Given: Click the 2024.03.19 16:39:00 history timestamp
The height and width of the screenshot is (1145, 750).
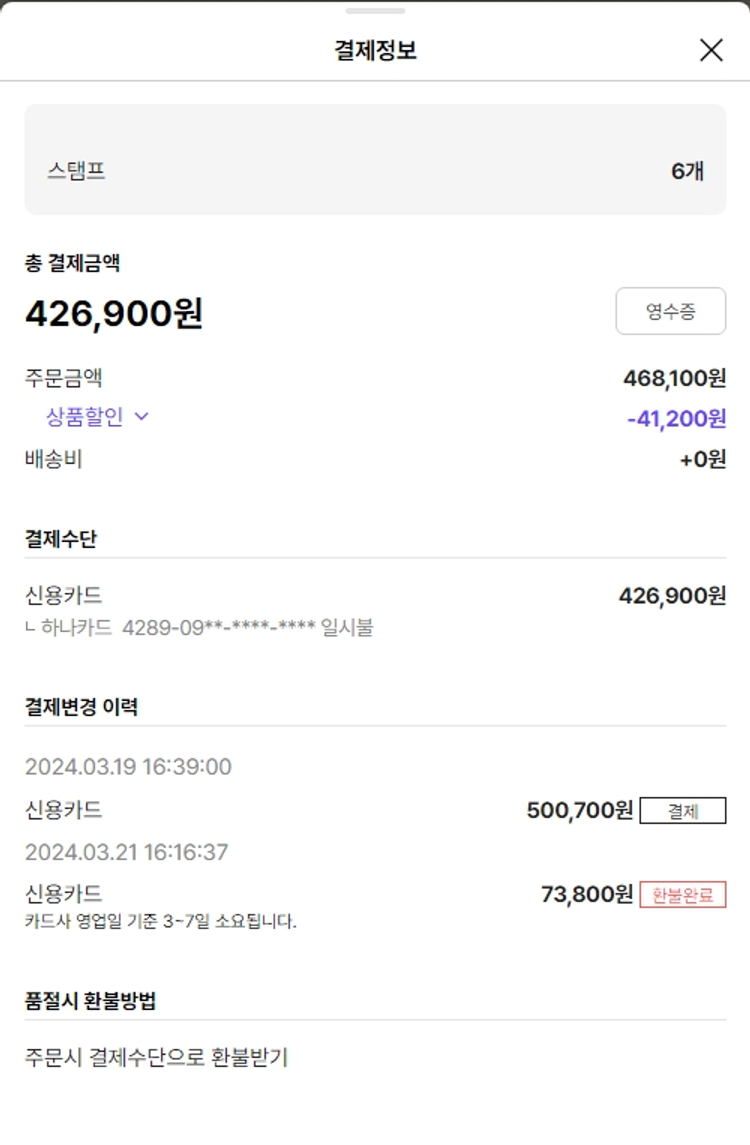Looking at the screenshot, I should (x=128, y=767).
